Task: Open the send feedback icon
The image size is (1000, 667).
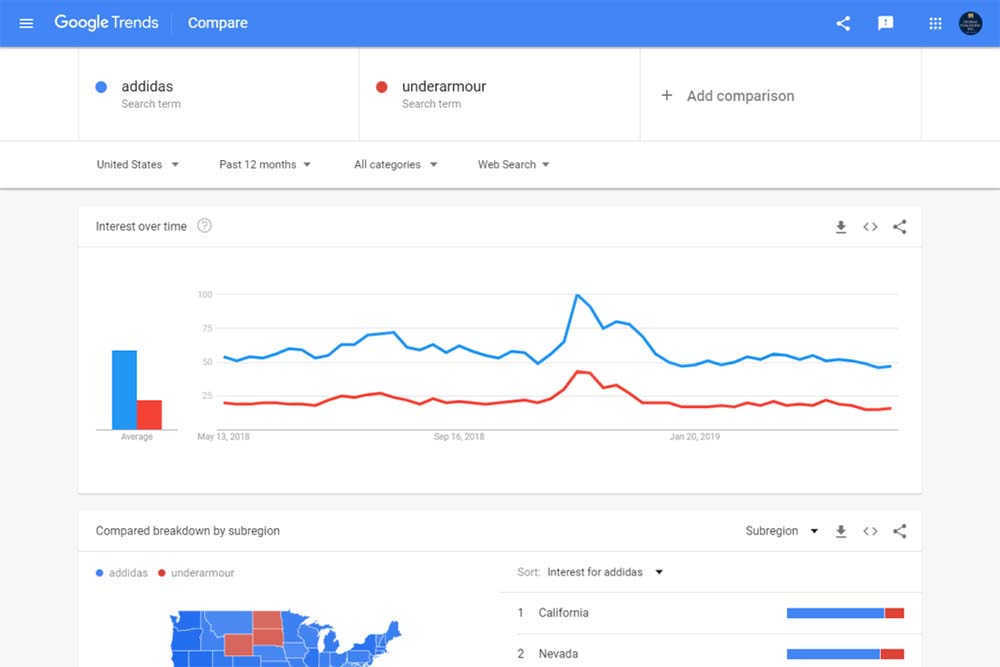Action: (885, 24)
